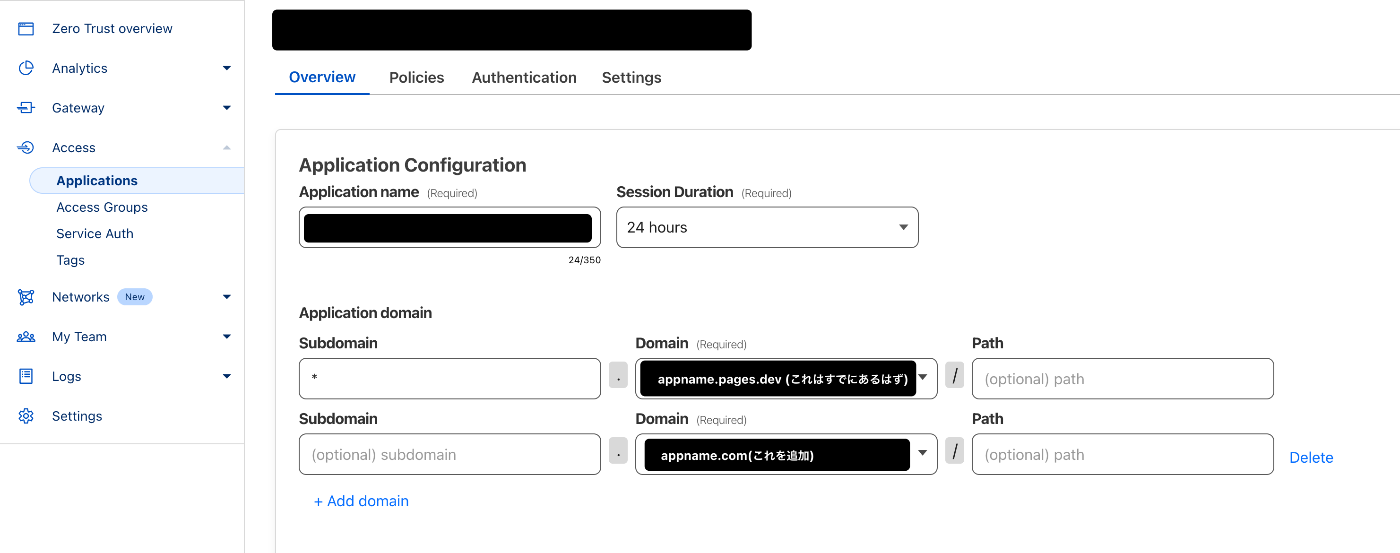
Task: Click the Add domain link
Action: pos(361,501)
